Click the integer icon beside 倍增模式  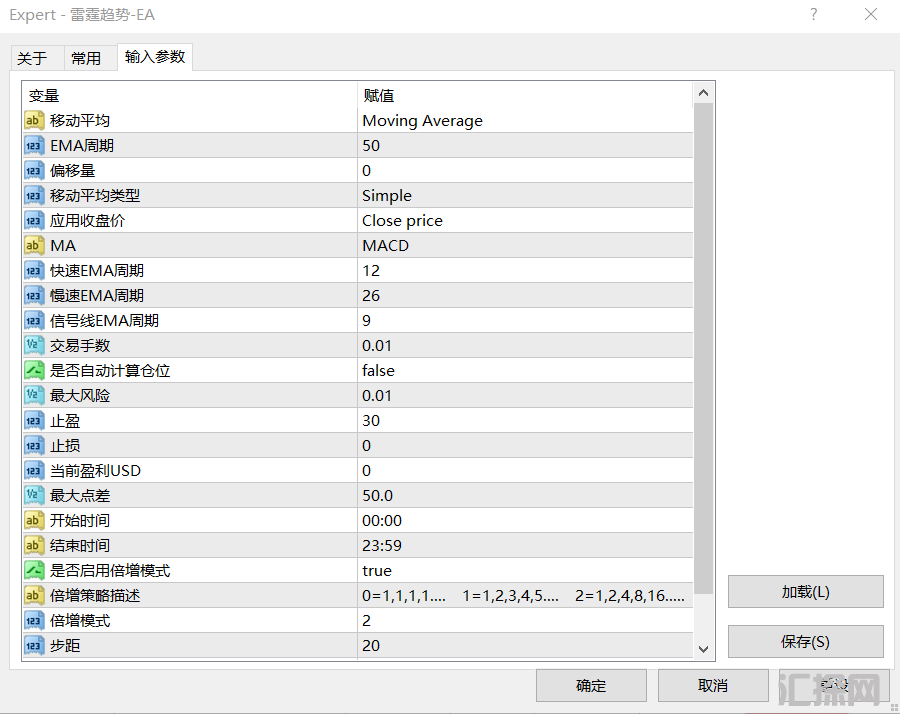tap(34, 620)
